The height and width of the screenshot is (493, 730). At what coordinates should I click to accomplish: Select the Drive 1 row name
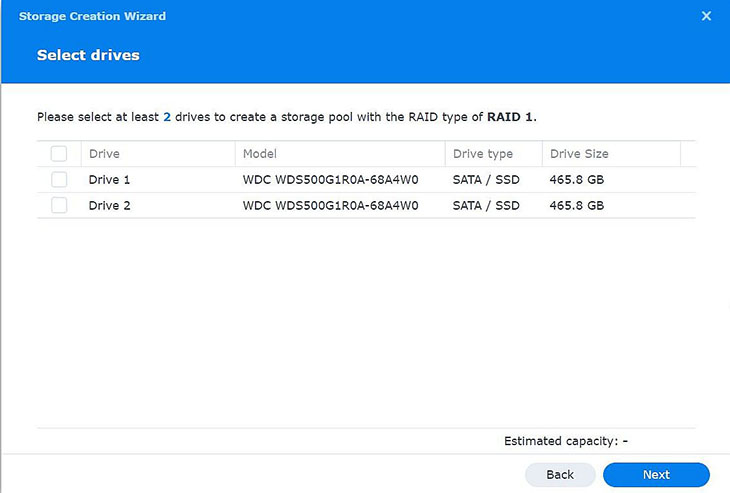coord(109,180)
